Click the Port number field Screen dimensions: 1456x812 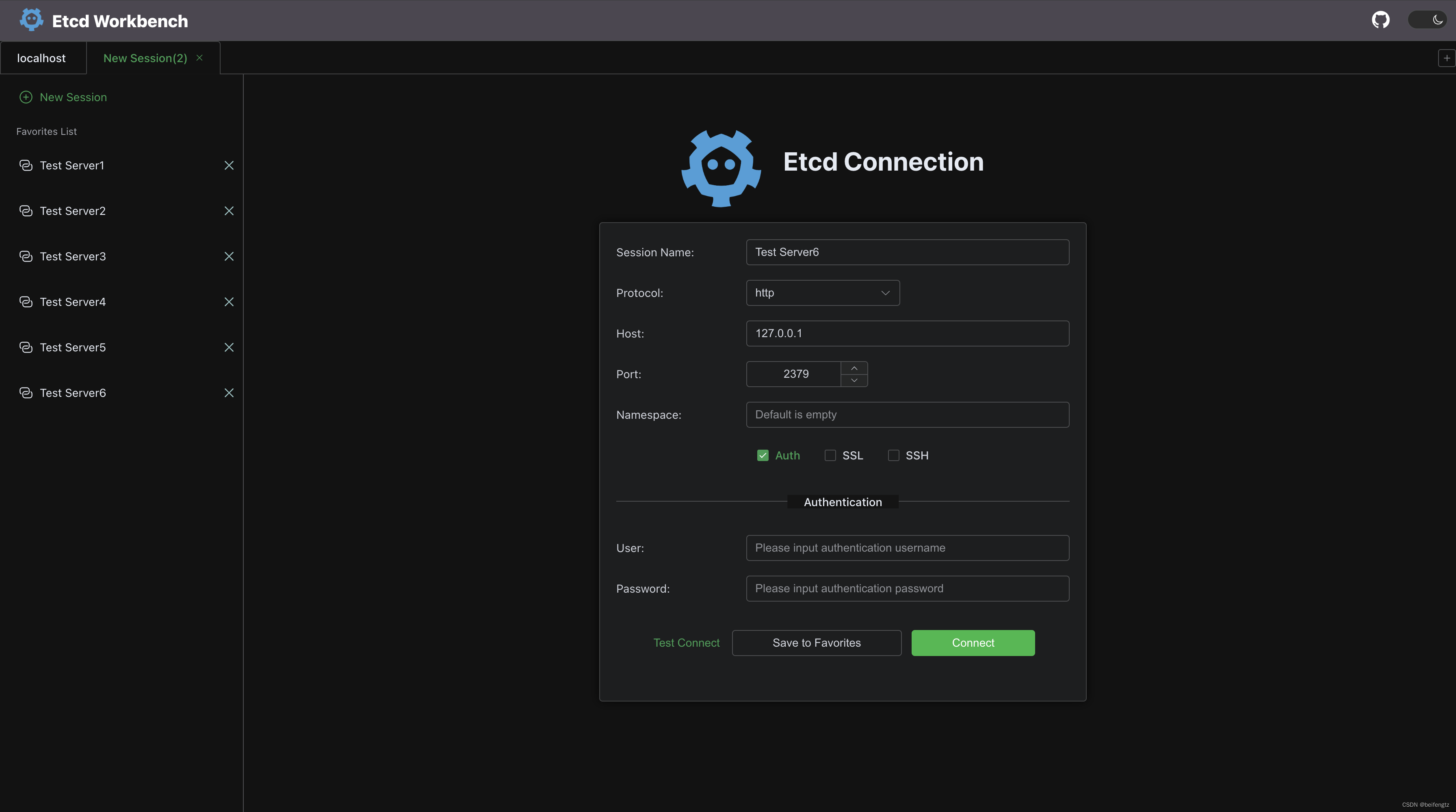793,374
